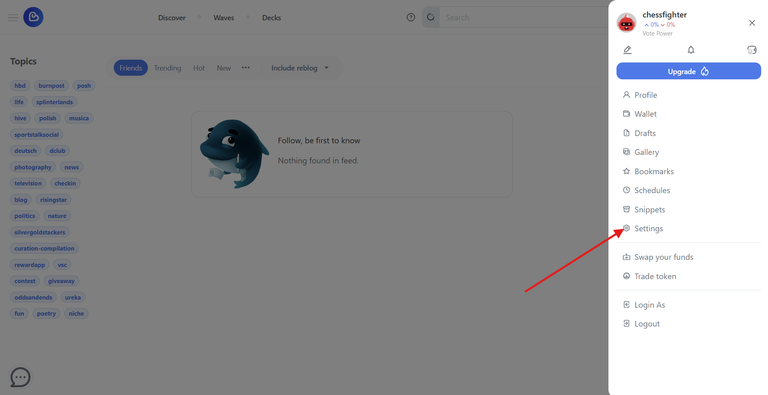768x395 pixels.
Task: Expand the Include reblog dropdown
Action: (300, 68)
